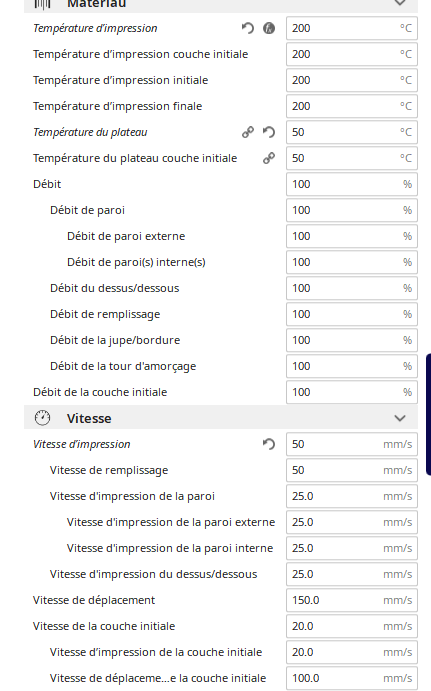Image resolution: width=431 pixels, height=691 pixels.
Task: Reset Vitesse d'impression with the revert arrow
Action: tap(269, 444)
